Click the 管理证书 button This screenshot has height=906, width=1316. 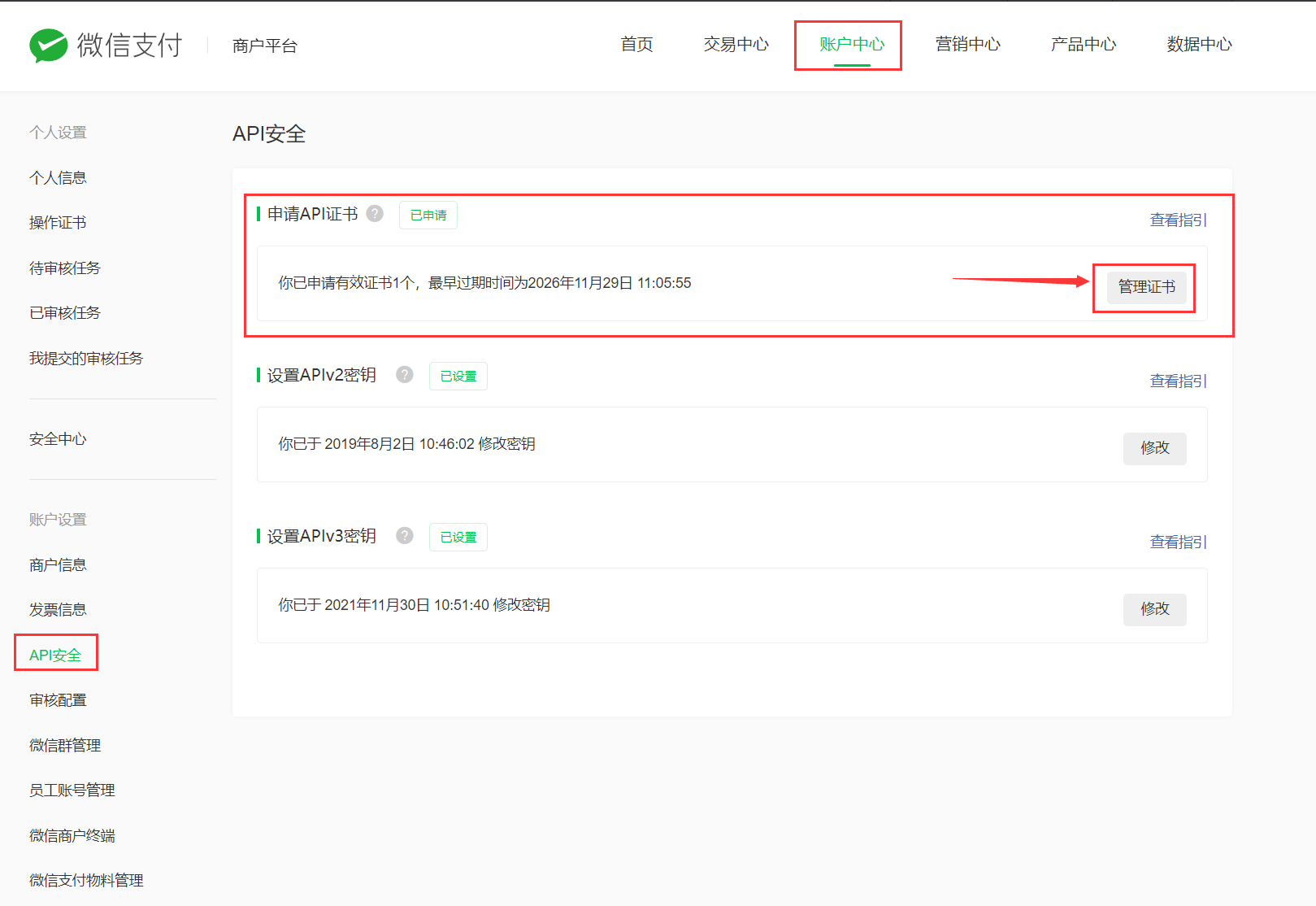pyautogui.click(x=1147, y=287)
